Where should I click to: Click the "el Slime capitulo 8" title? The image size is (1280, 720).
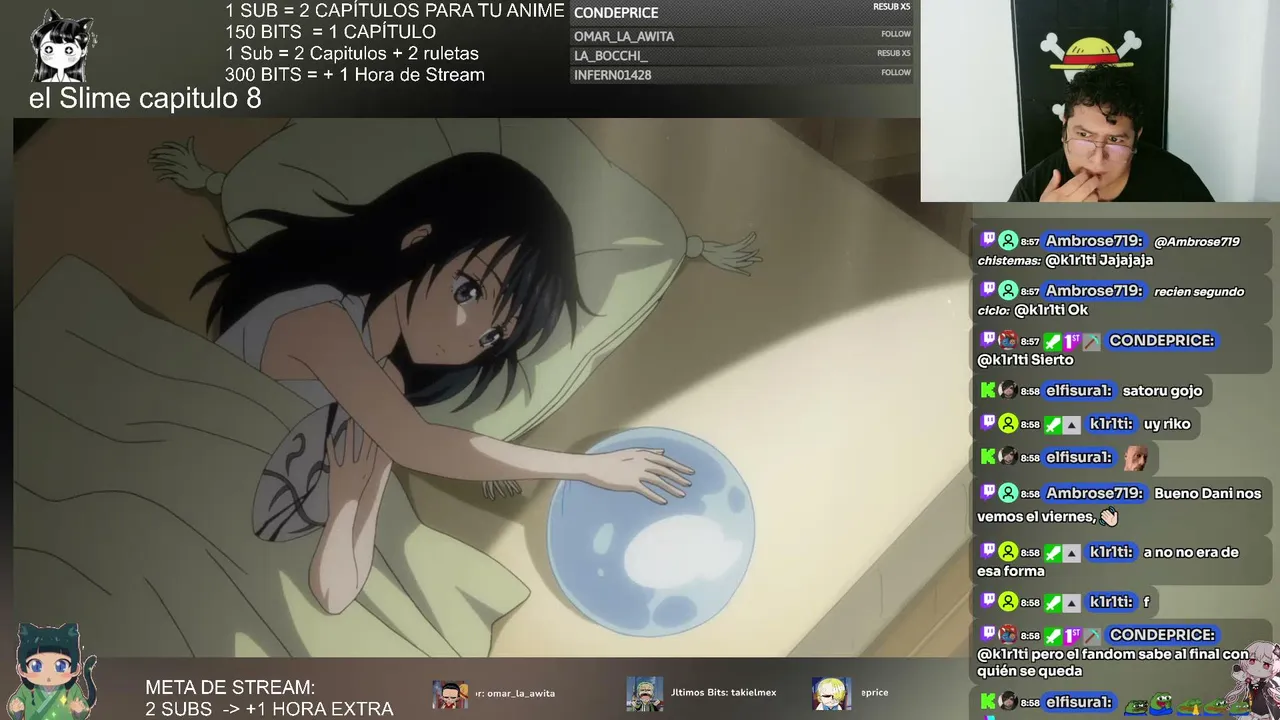pyautogui.click(x=145, y=98)
